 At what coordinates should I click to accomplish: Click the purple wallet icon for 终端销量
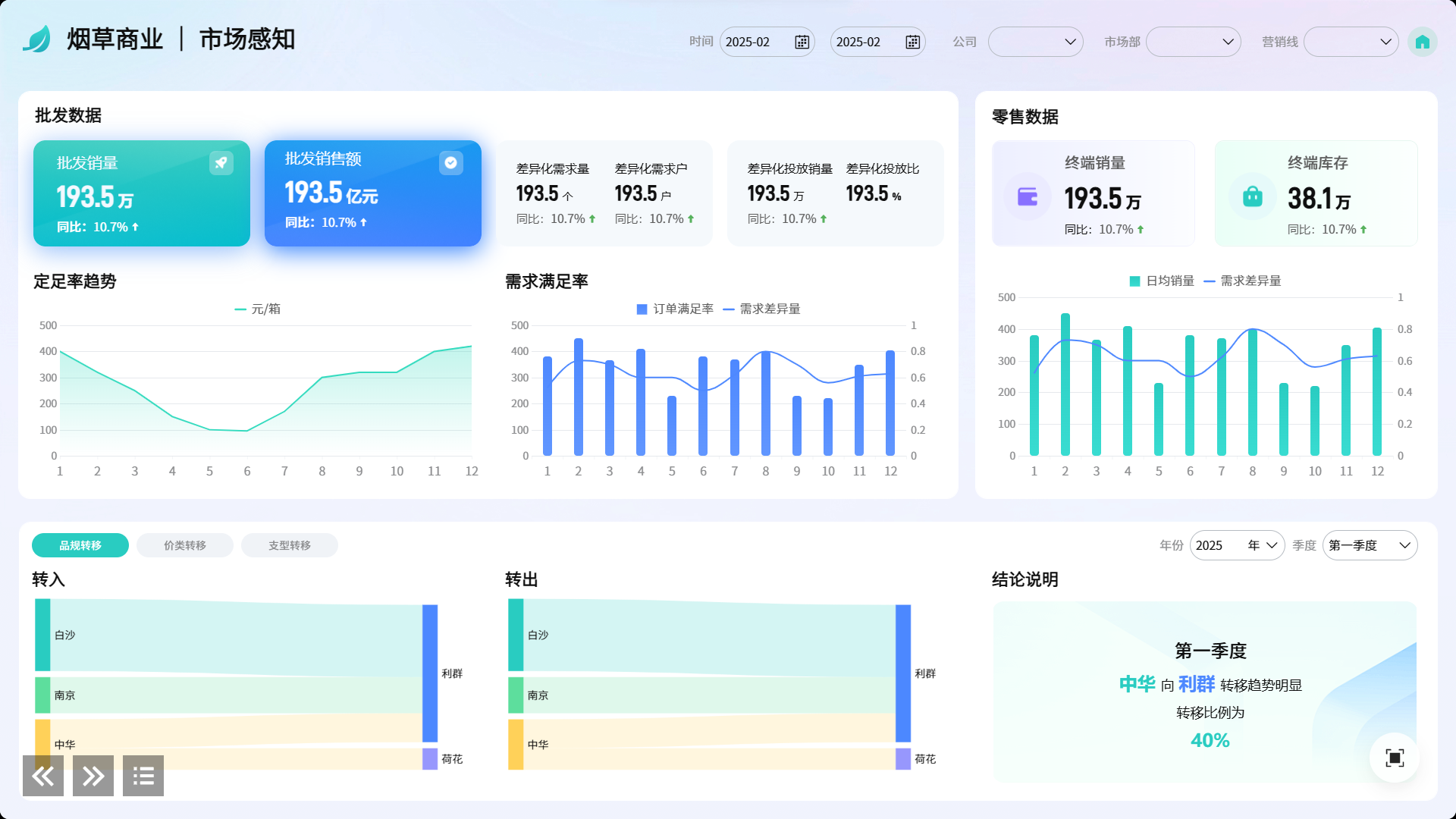click(x=1028, y=196)
